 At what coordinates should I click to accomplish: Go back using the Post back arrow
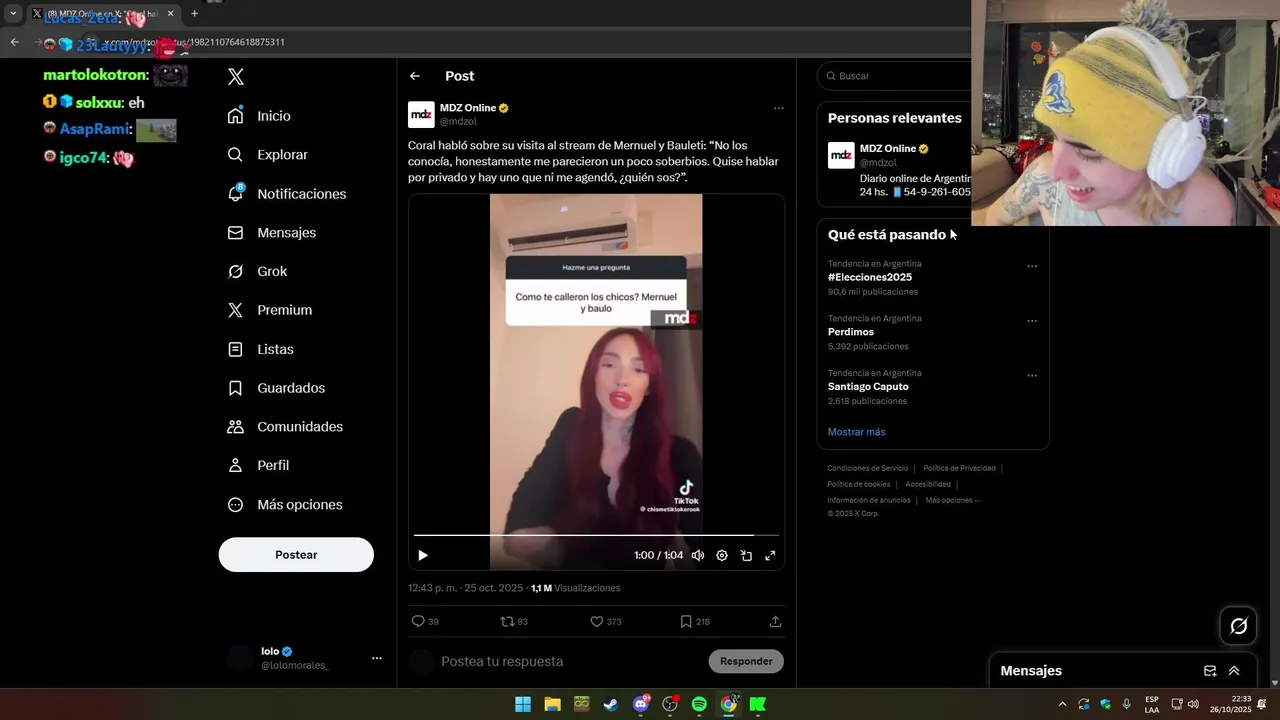(x=415, y=76)
